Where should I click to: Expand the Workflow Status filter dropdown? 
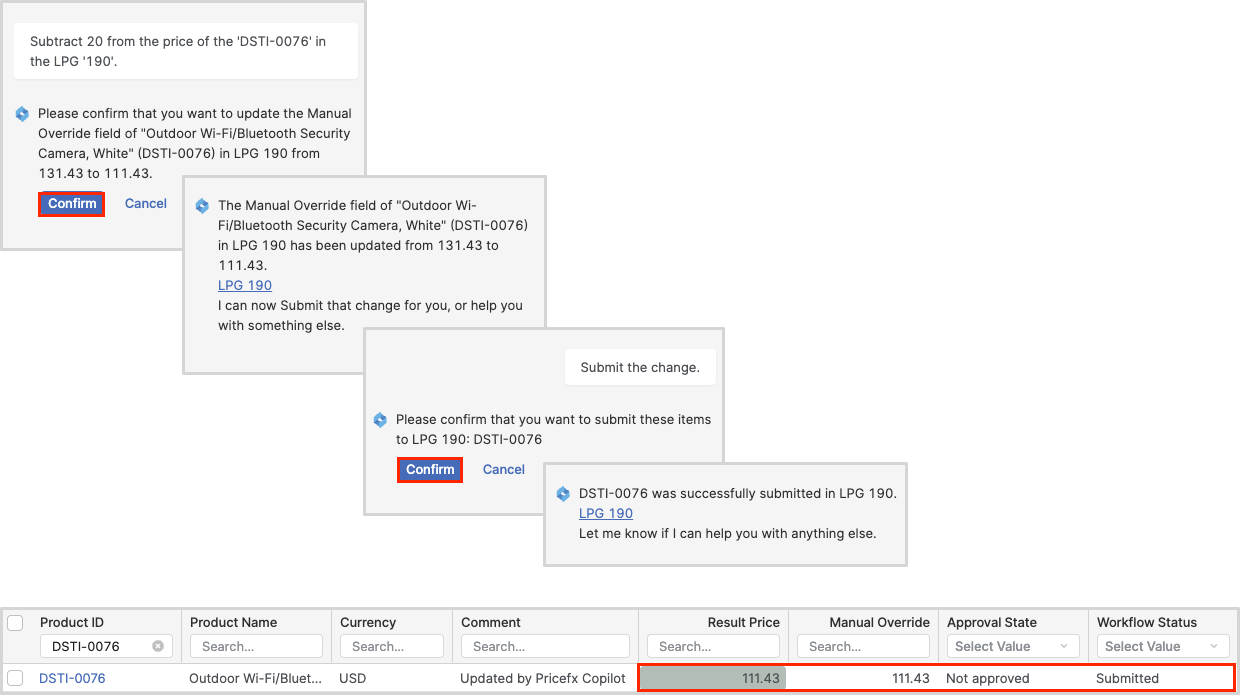point(1163,646)
